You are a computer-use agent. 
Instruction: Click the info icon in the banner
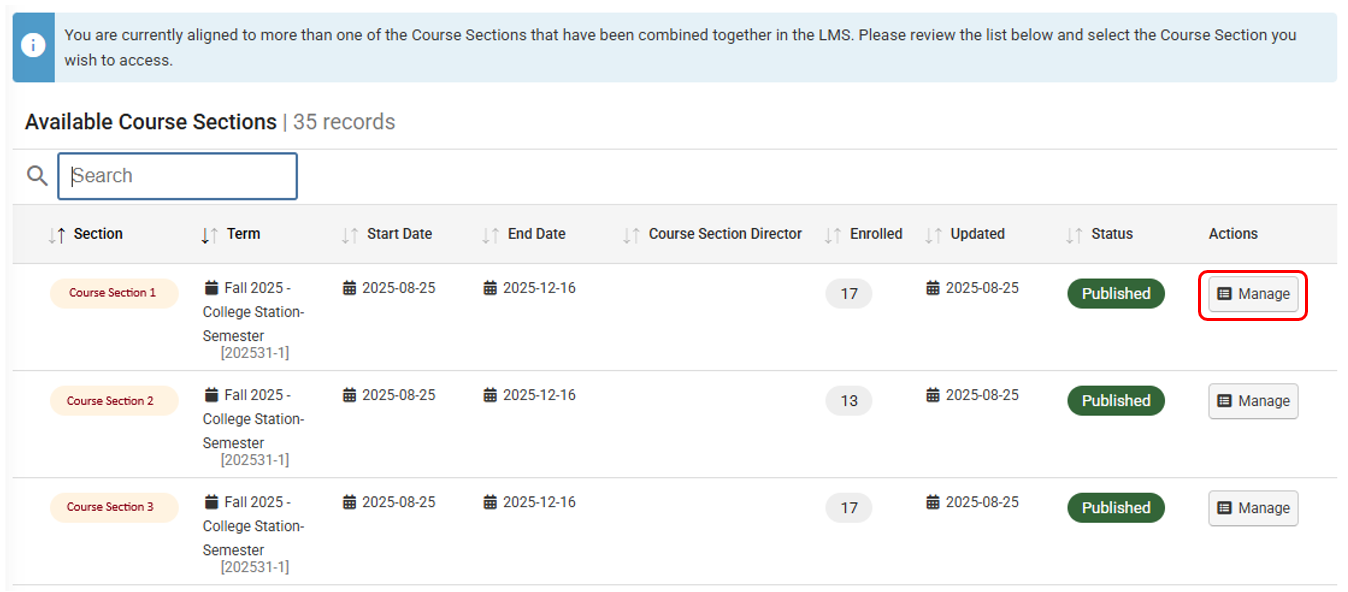(x=34, y=47)
